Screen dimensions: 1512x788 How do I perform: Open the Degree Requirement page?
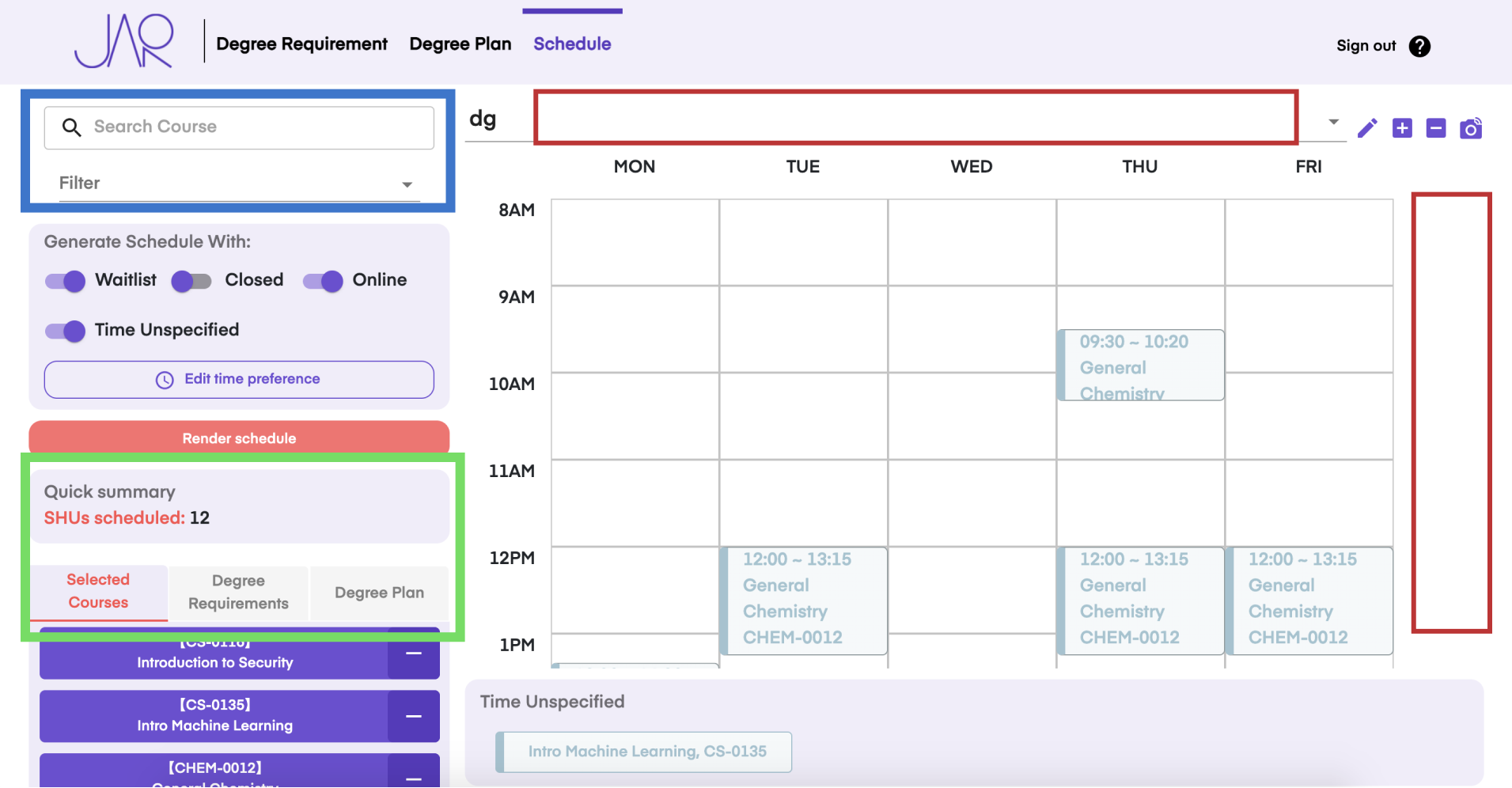[301, 44]
